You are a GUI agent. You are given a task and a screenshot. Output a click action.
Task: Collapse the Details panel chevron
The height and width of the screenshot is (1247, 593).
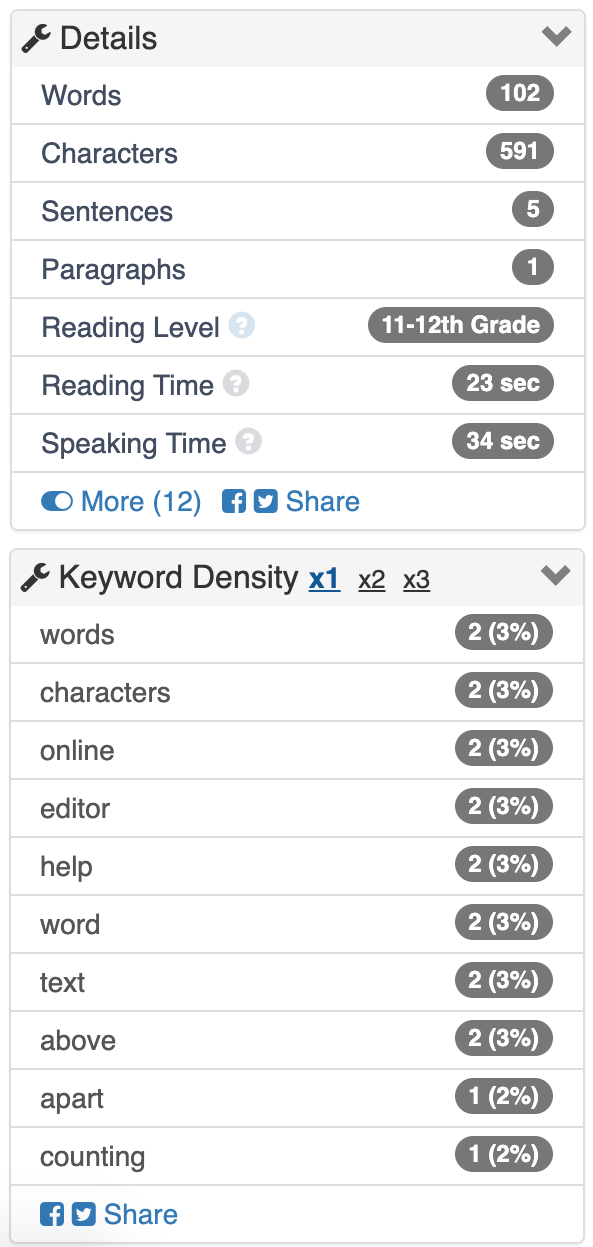coord(556,37)
